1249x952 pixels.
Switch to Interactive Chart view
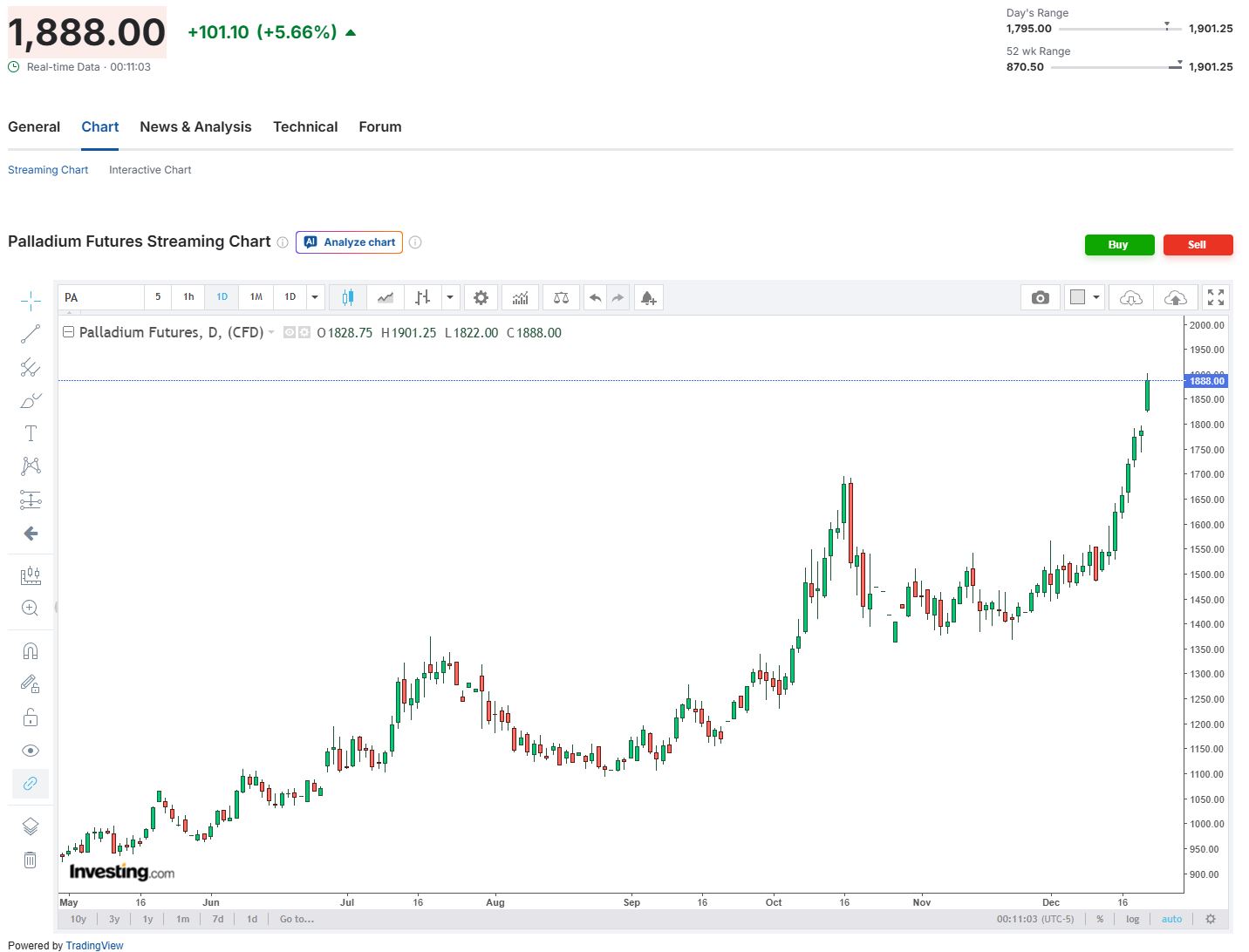(x=150, y=170)
